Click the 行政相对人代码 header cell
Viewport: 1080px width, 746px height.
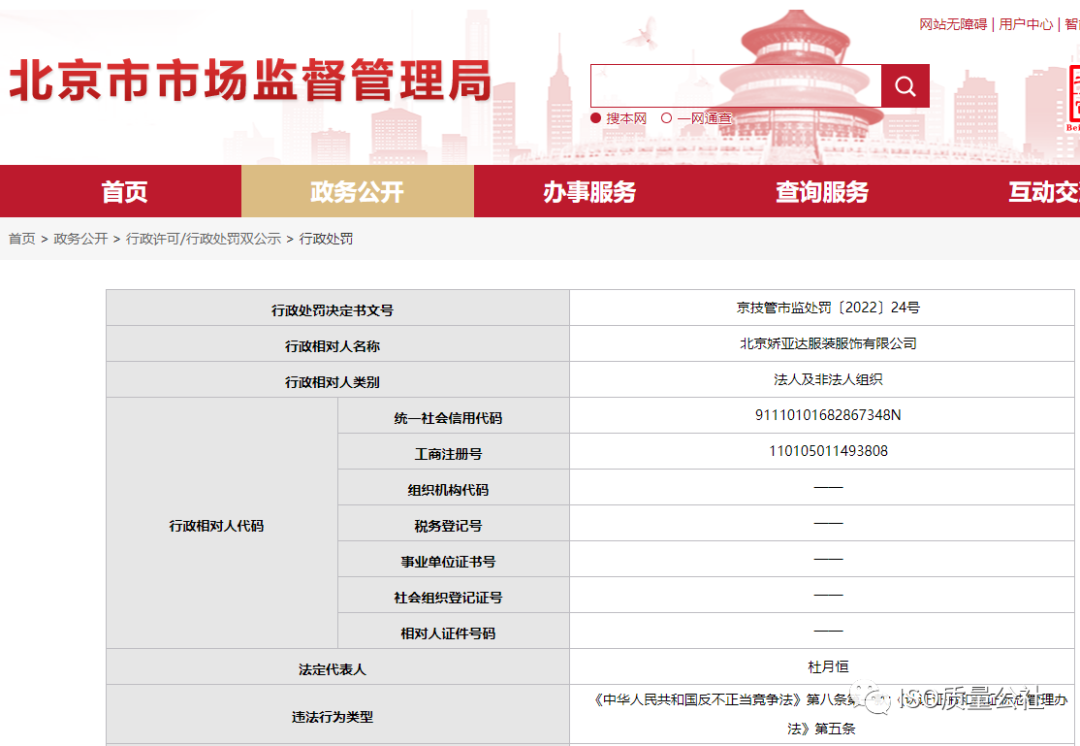click(222, 524)
